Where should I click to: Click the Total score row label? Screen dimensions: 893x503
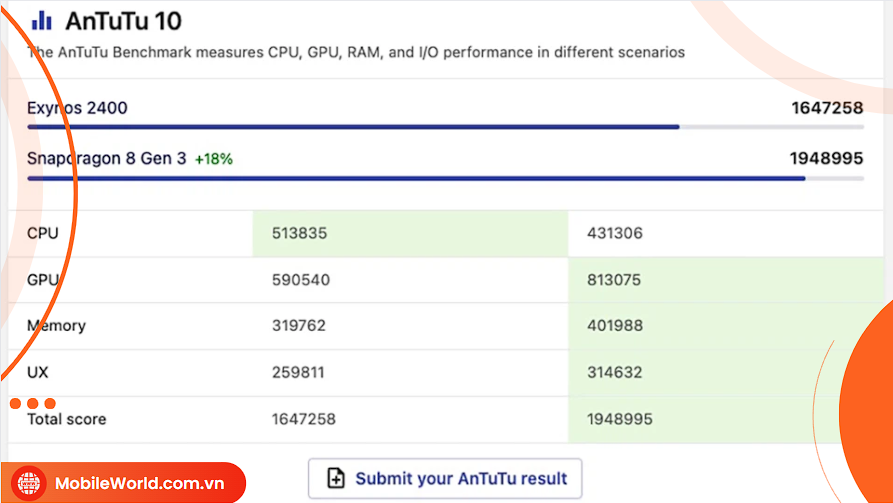pyautogui.click(x=67, y=419)
